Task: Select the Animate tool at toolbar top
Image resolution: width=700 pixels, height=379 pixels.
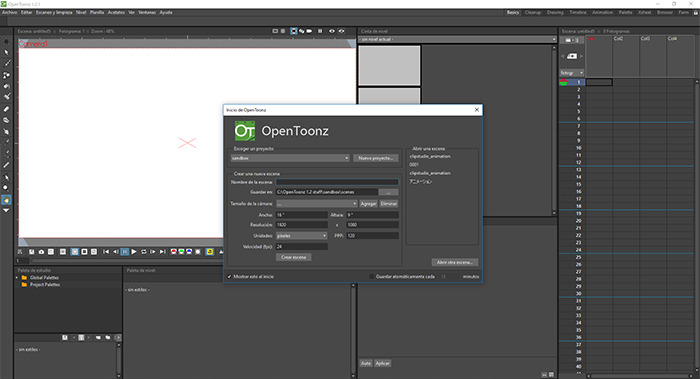Action: click(6, 41)
